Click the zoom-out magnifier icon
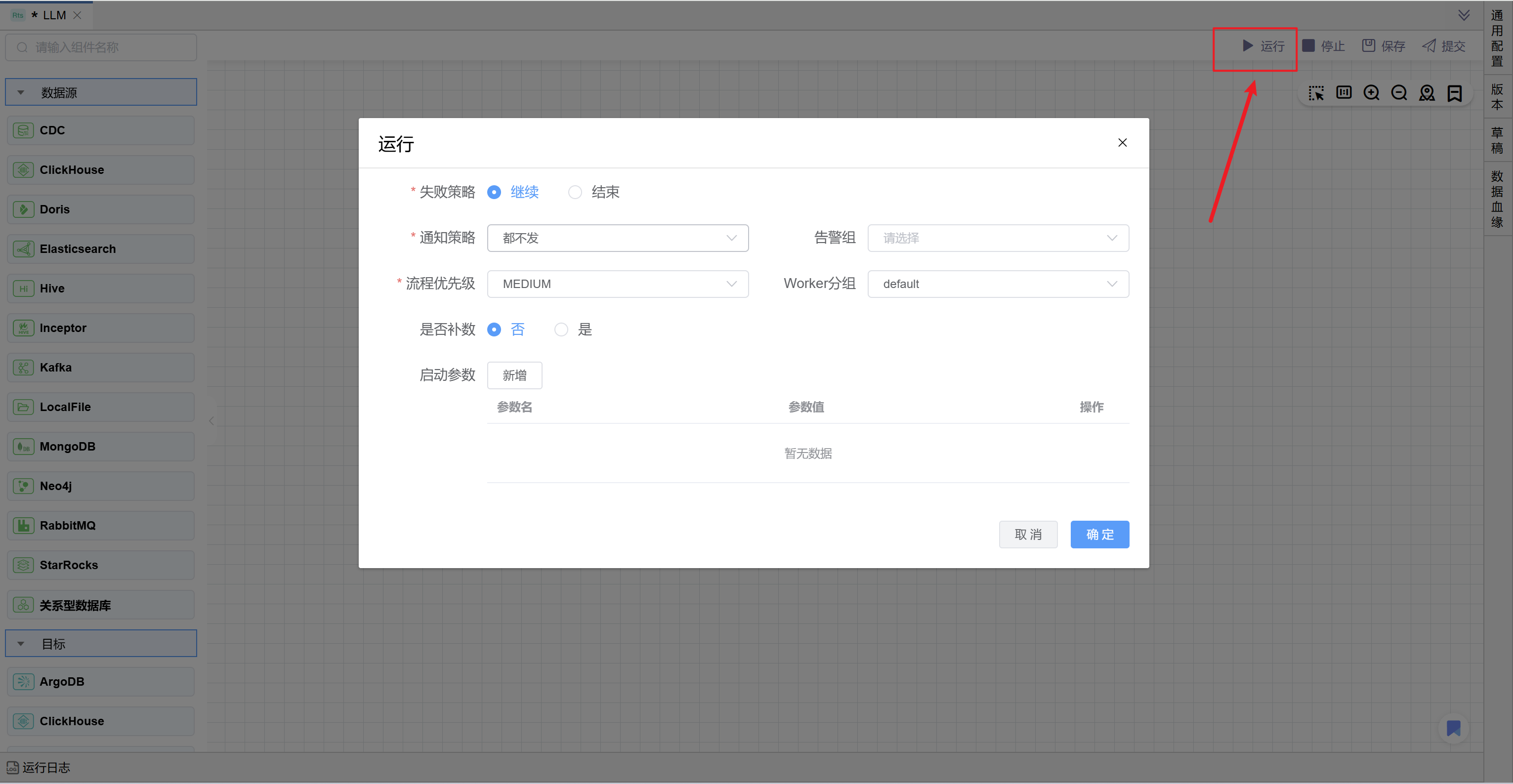This screenshot has width=1513, height=784. coord(1398,93)
